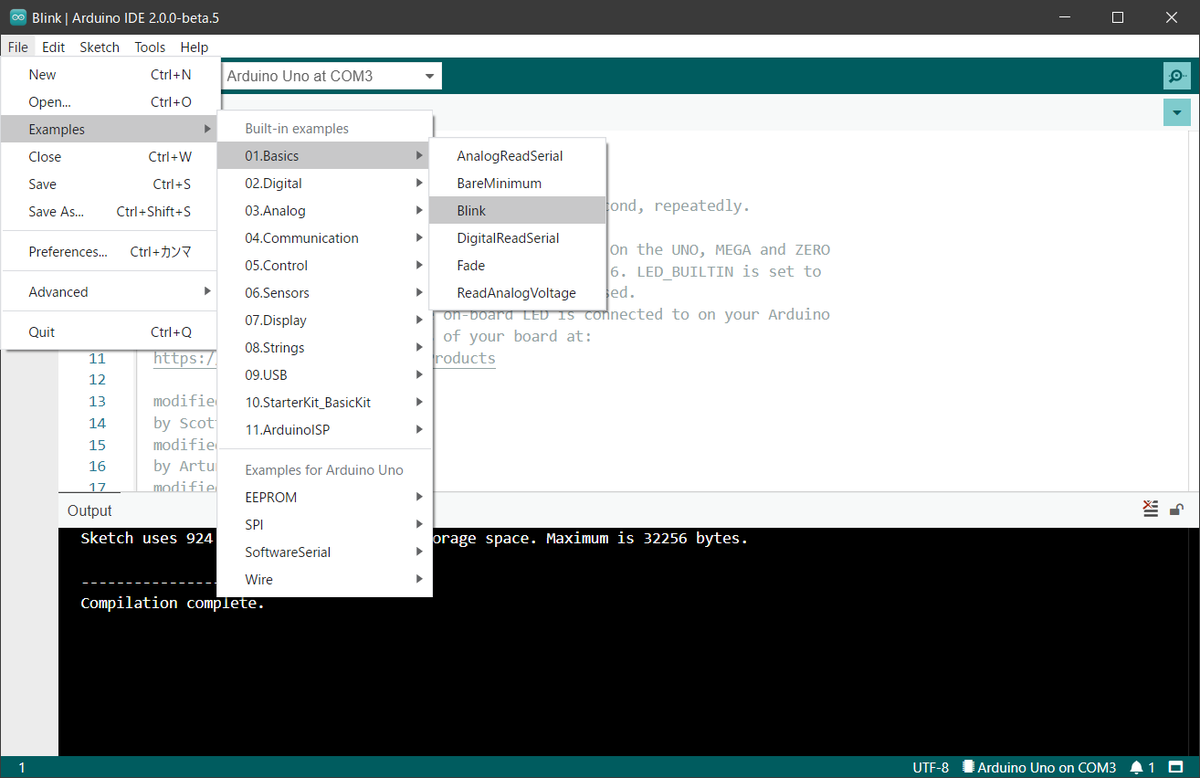Screen dimensions: 1200x778
Task: Click the Output panel header
Action: 90,510
